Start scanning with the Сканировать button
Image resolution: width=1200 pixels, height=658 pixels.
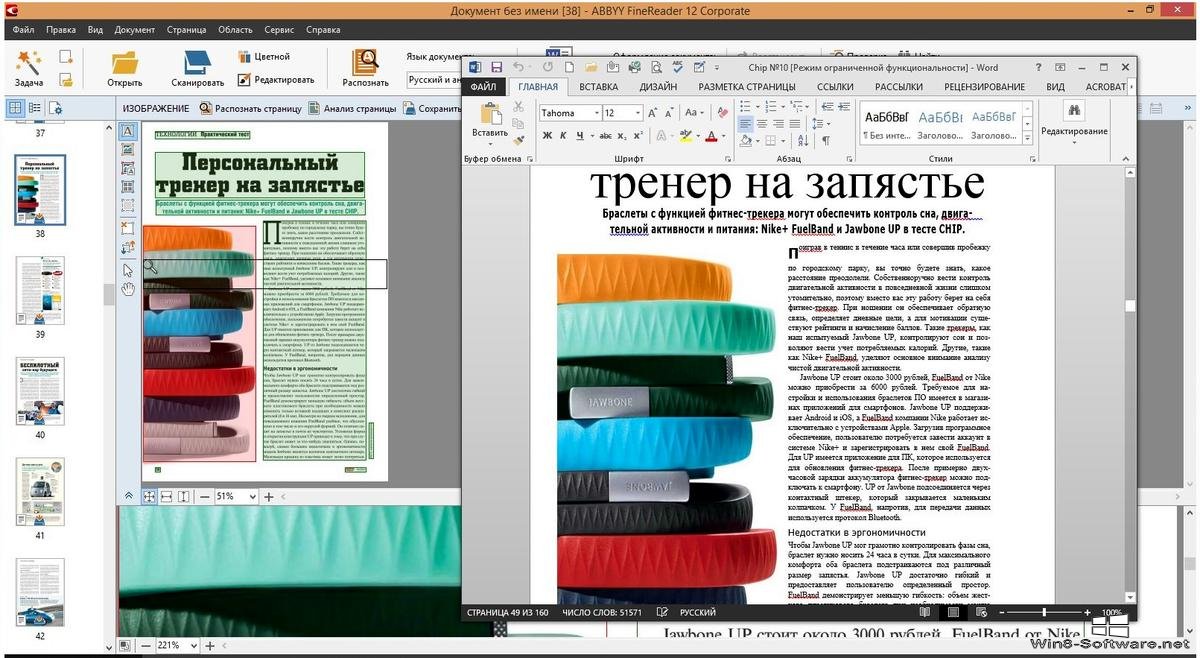tap(197, 68)
